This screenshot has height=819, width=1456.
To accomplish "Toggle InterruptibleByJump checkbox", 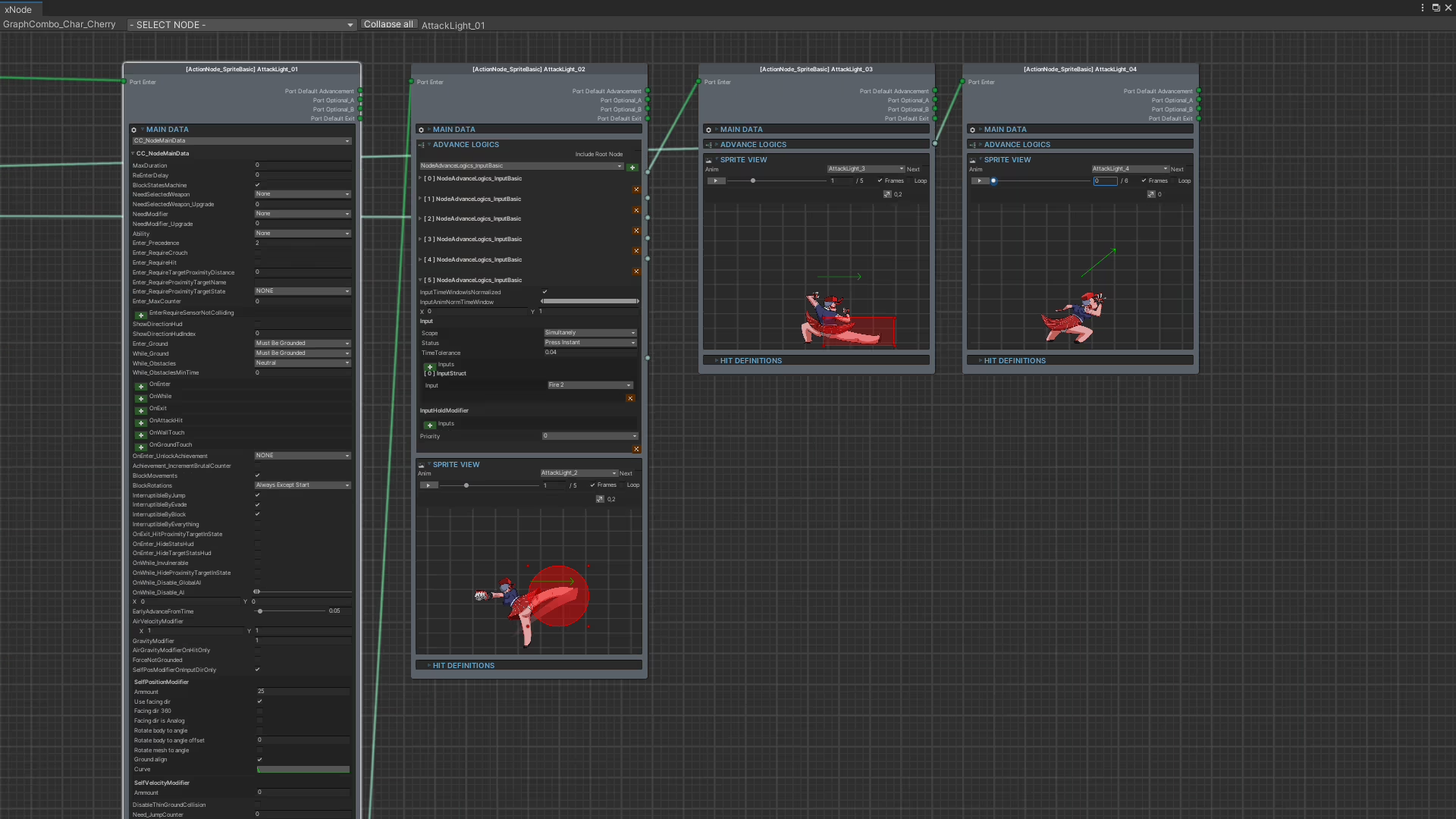I will tap(258, 495).
